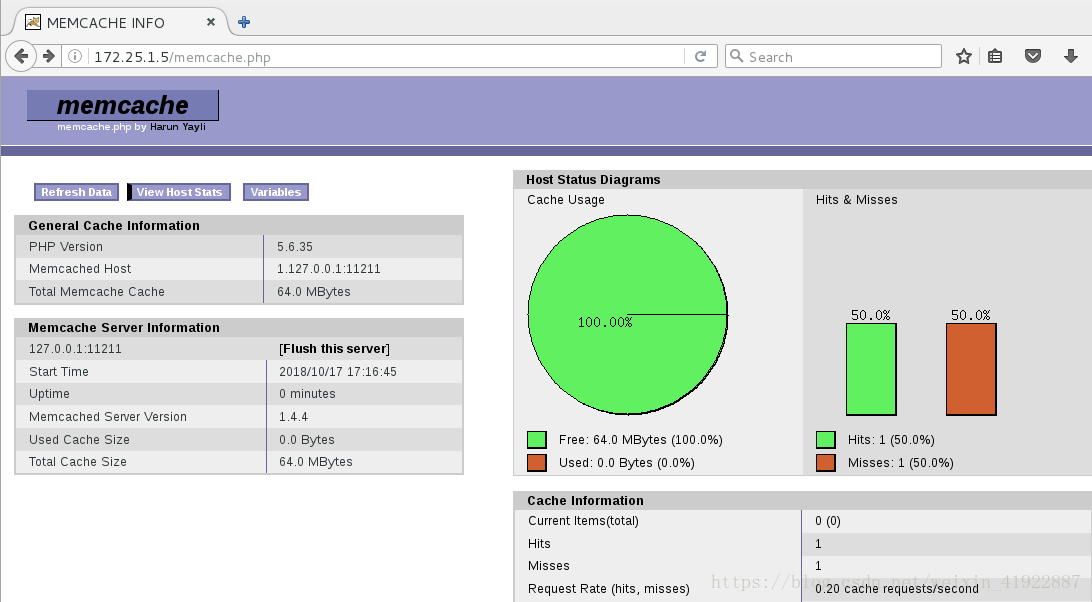Click the Save to Pocket icon
1092x602 pixels.
[x=1034, y=56]
